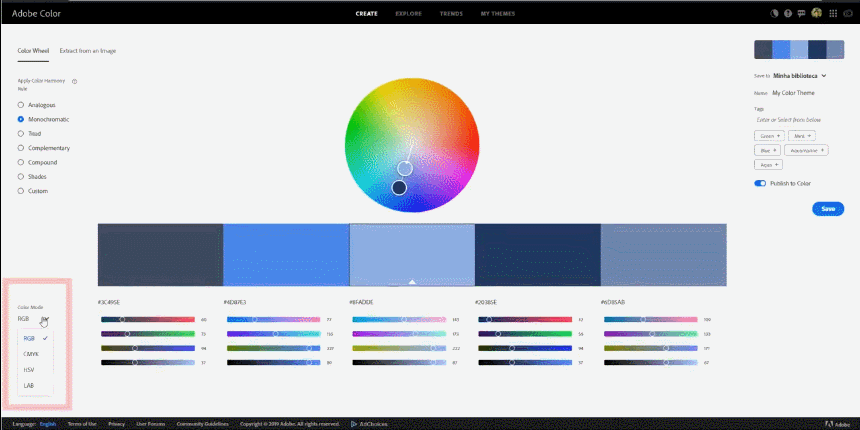This screenshot has width=860, height=430.
Task: Click the Adobe Color logo text
Action: point(36,13)
